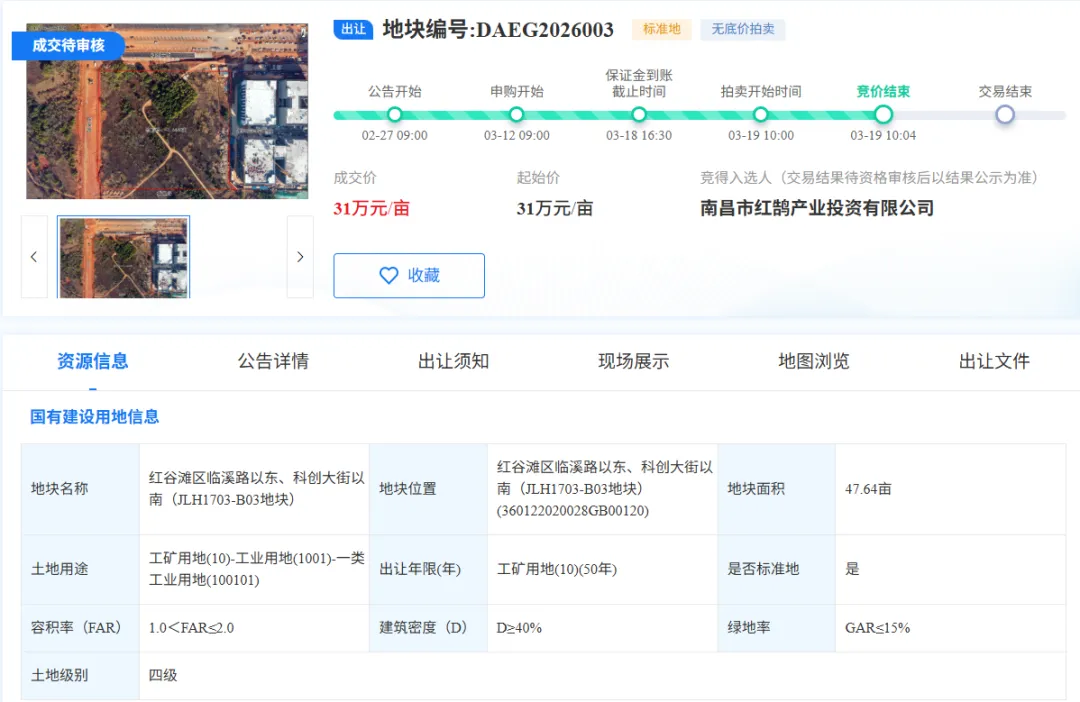
Task: Click the 标准地 tag
Action: click(662, 29)
